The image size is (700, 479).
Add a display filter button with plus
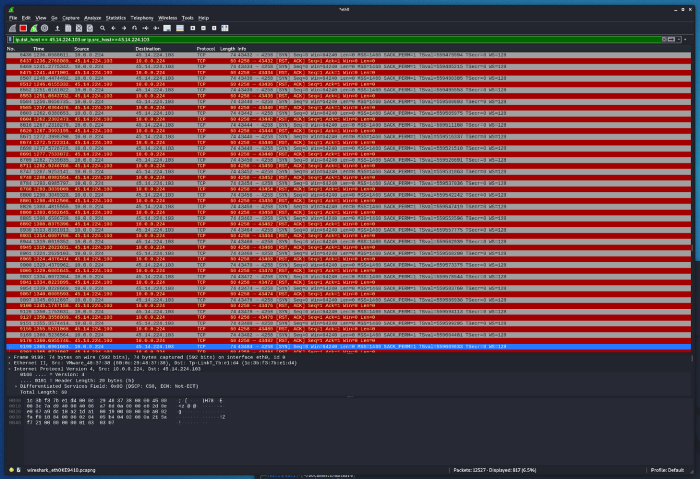(x=686, y=40)
